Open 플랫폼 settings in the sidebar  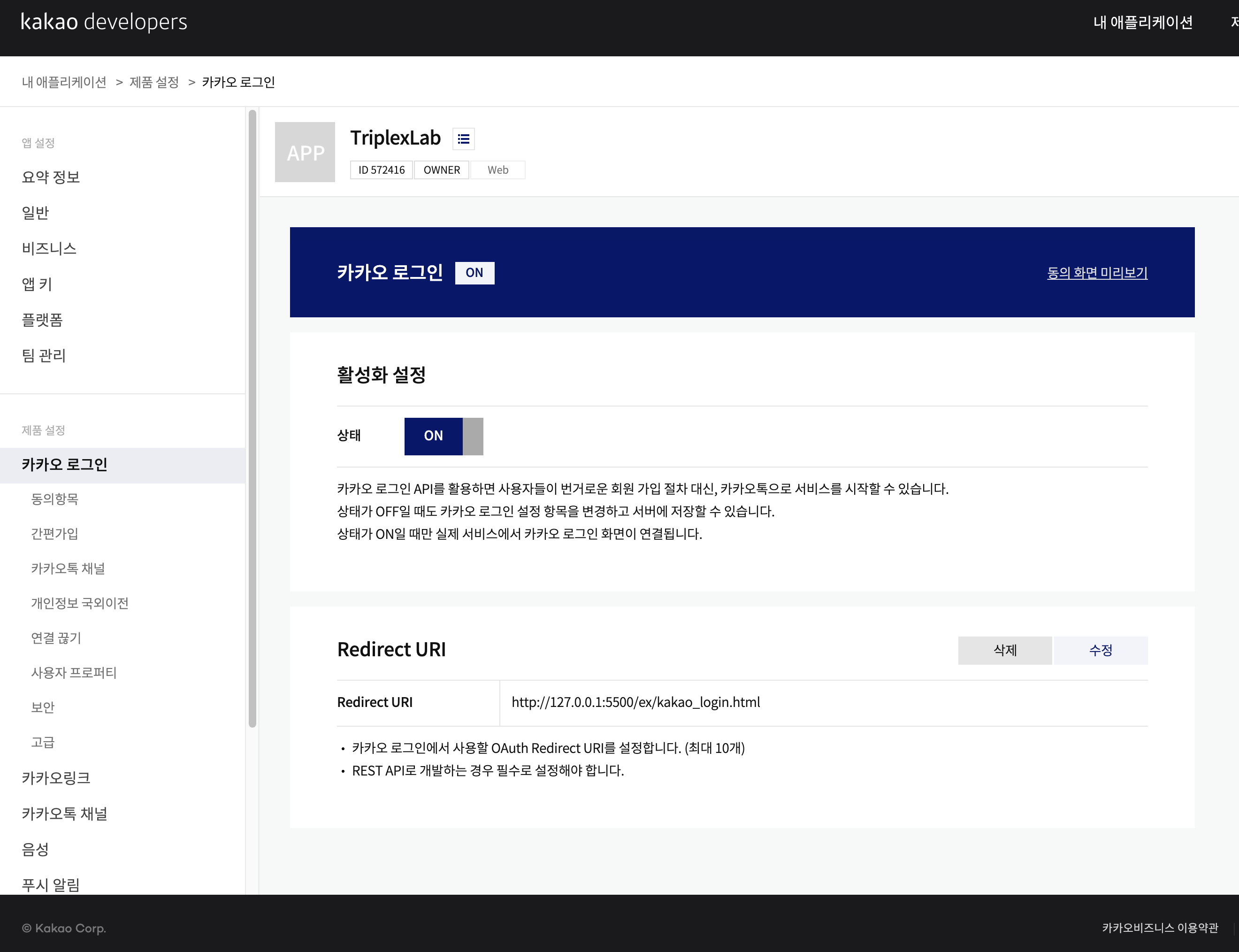click(42, 320)
